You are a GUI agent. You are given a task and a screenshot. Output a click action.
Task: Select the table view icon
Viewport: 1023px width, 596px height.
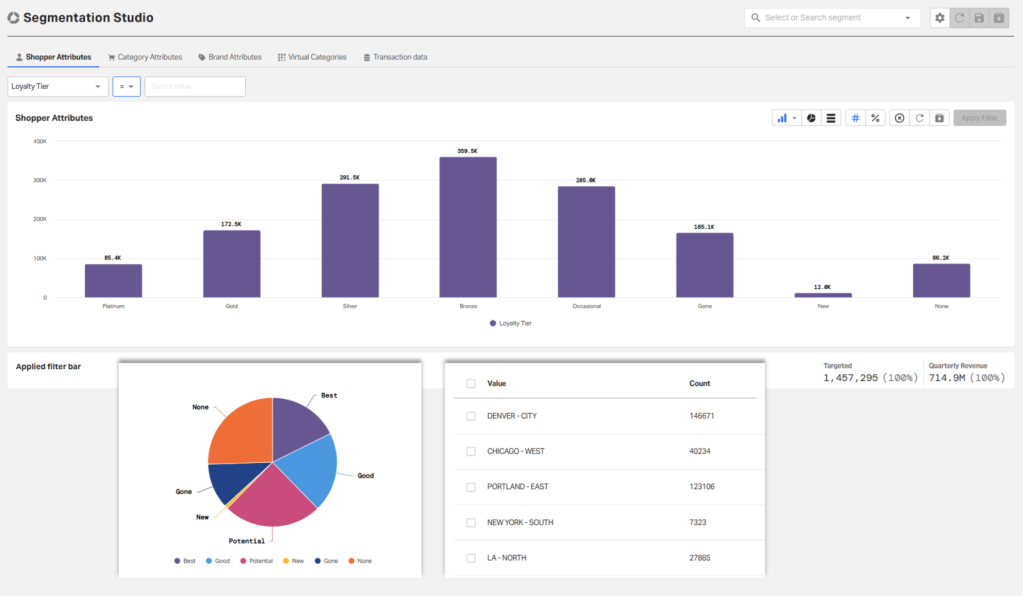click(x=831, y=117)
